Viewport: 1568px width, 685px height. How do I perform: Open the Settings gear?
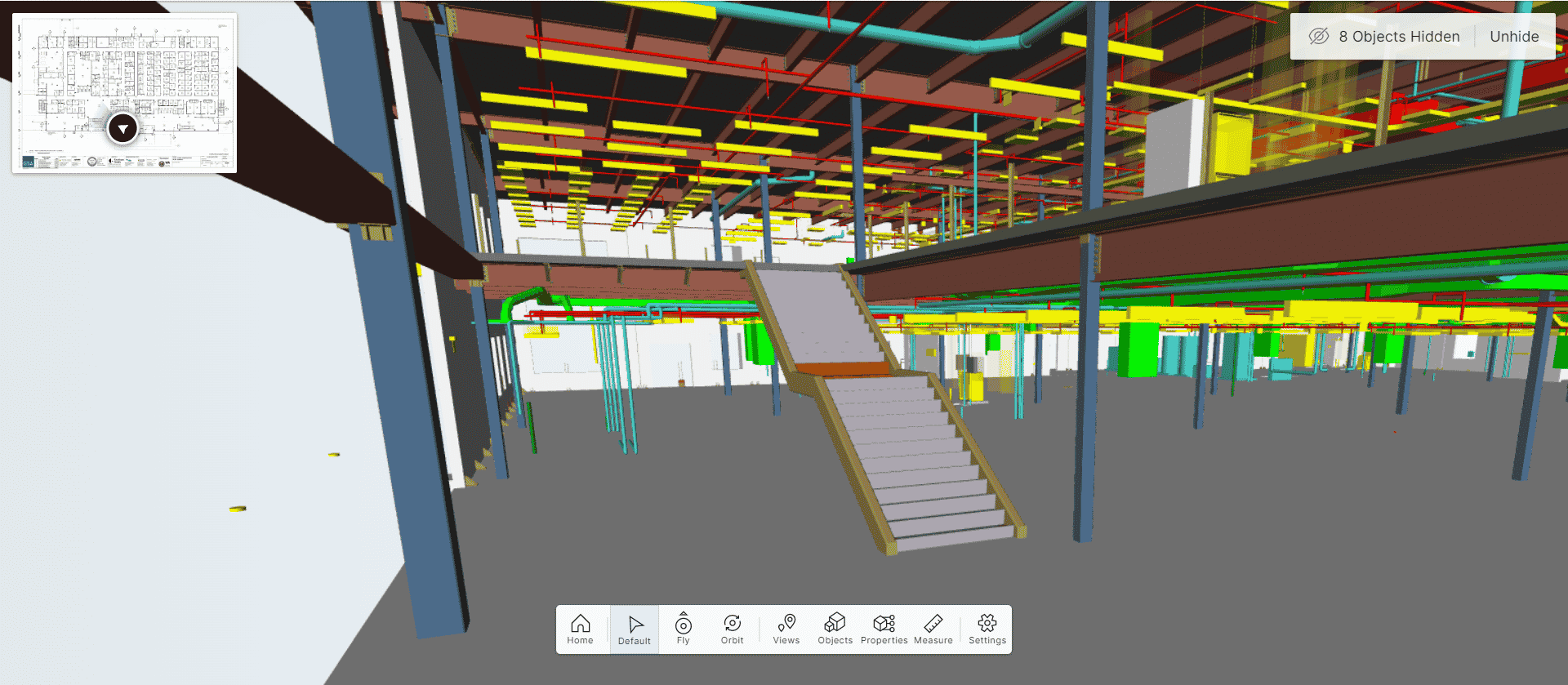coord(987,629)
